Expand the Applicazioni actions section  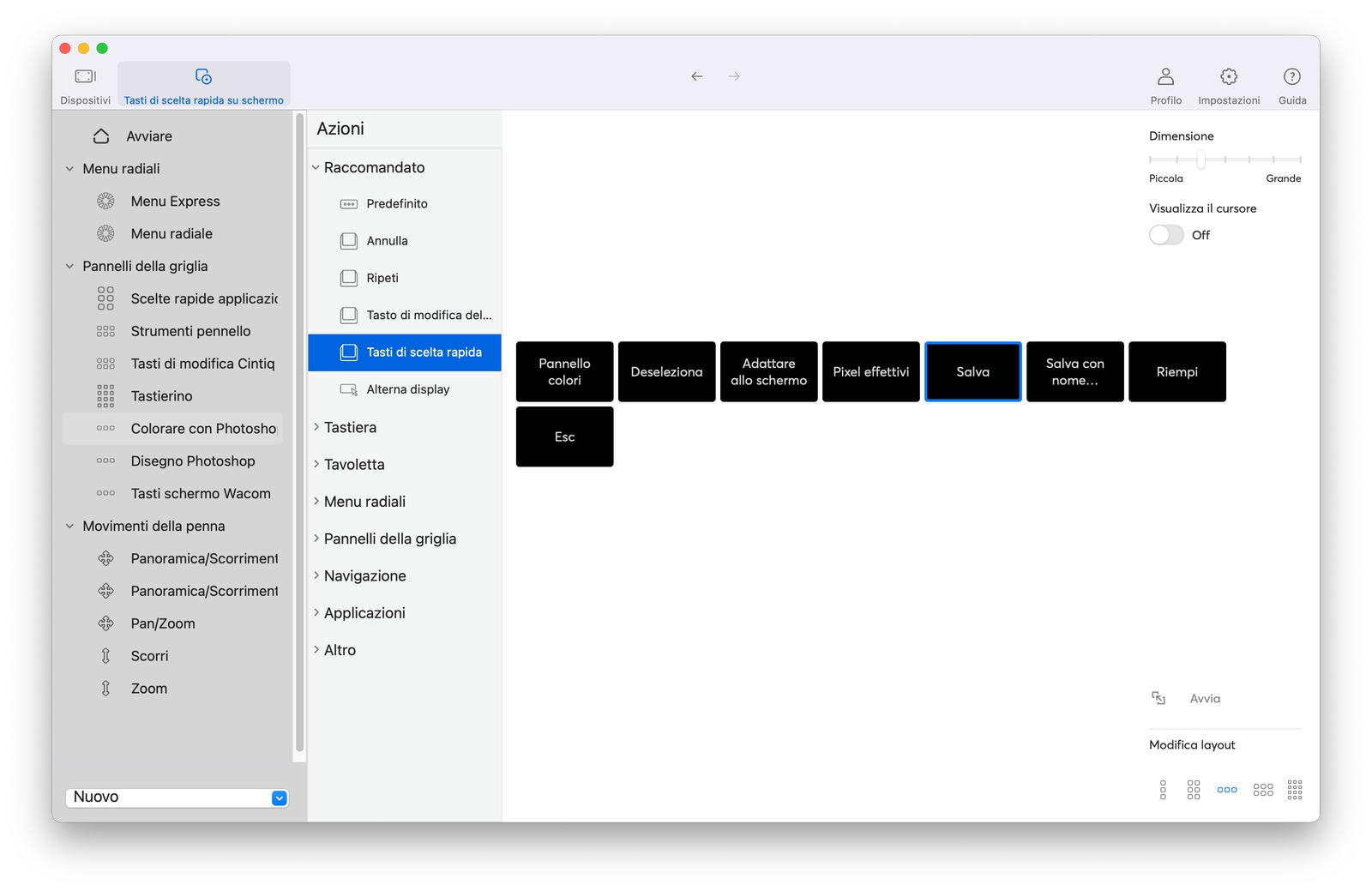coord(316,612)
